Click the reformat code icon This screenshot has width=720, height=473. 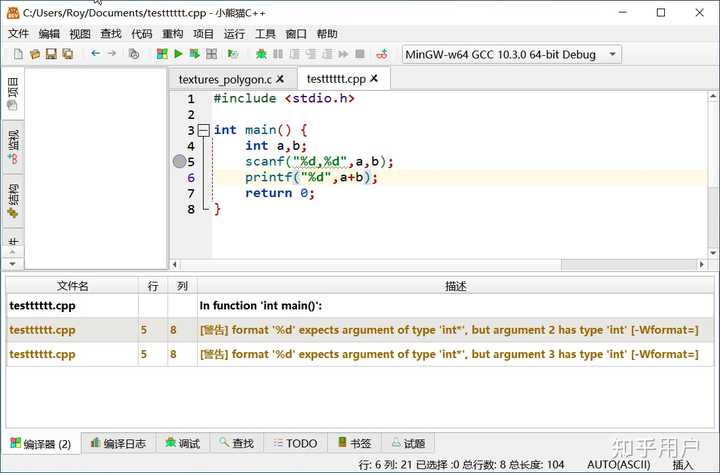click(x=134, y=54)
